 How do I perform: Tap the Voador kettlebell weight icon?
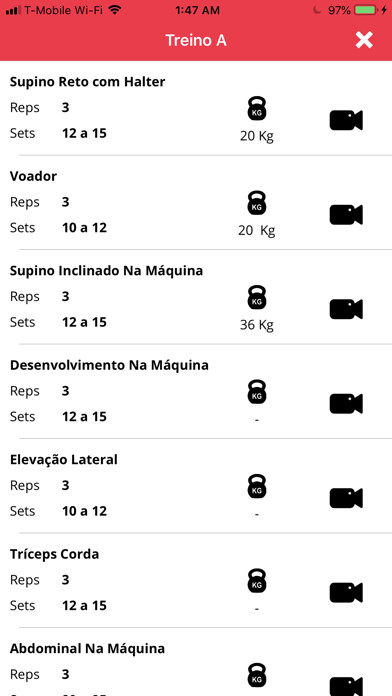pos(257,203)
